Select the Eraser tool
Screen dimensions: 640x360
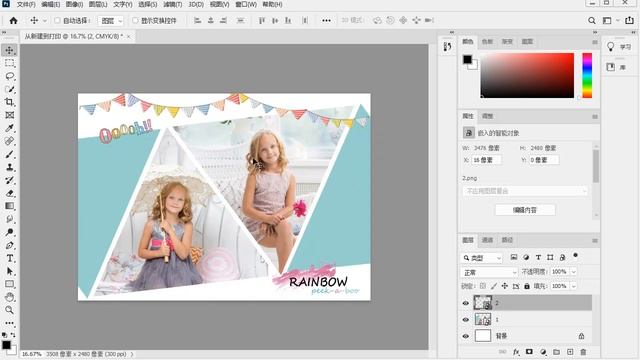pyautogui.click(x=9, y=193)
